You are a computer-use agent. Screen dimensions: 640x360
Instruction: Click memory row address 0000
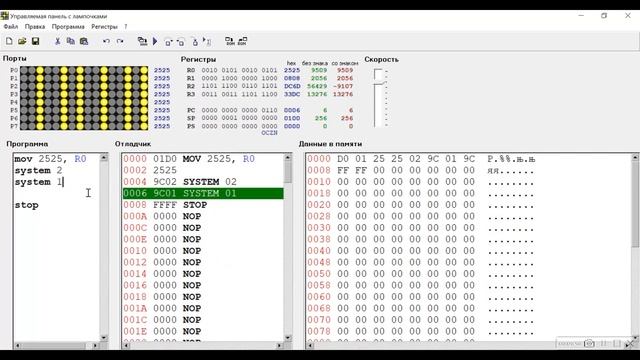point(319,159)
